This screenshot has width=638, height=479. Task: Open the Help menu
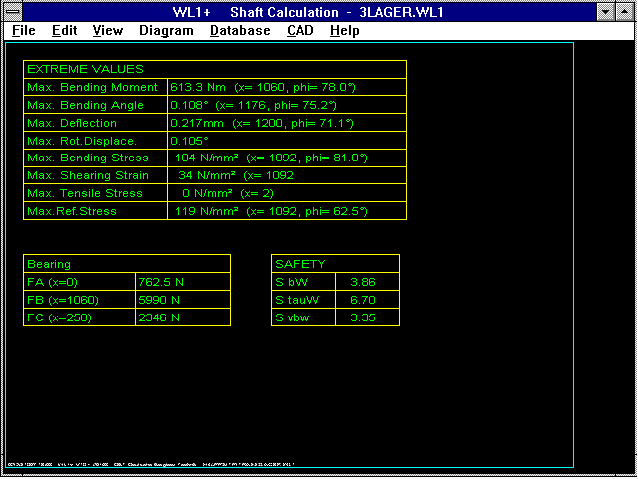344,30
